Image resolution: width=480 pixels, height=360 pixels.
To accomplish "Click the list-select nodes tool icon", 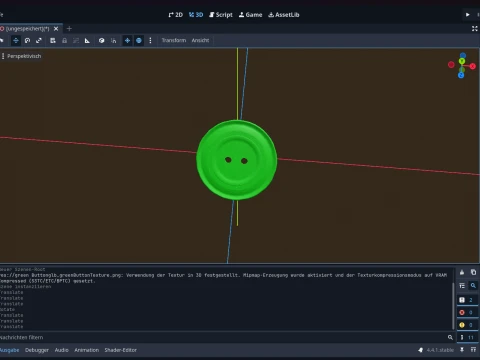I will tap(53, 41).
